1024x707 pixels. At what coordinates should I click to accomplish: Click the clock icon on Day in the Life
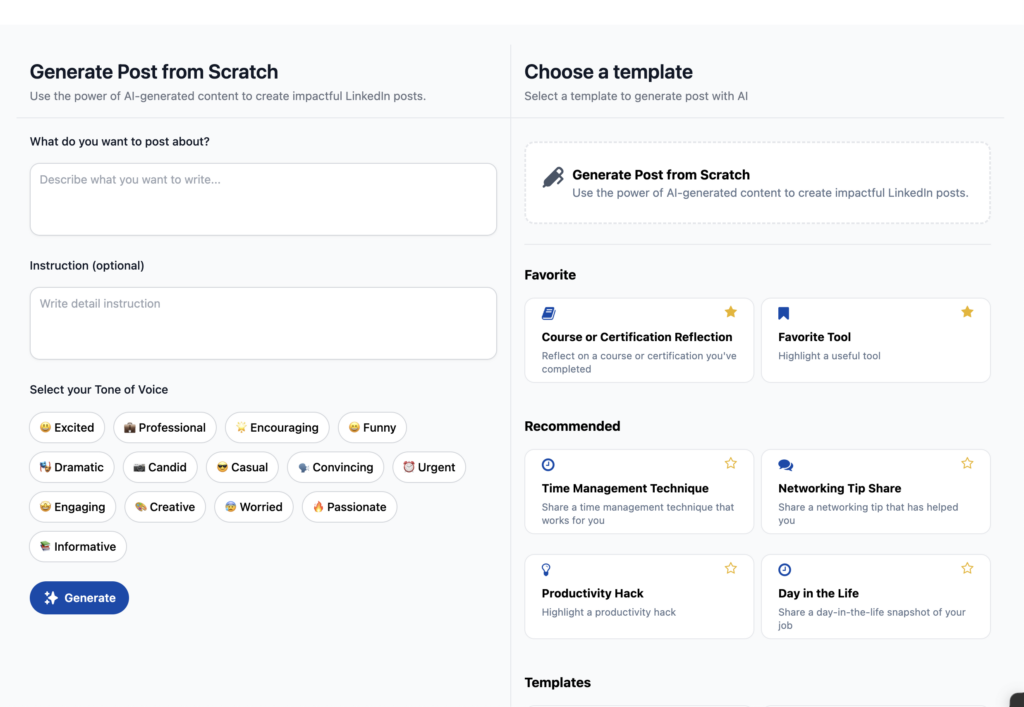click(786, 568)
